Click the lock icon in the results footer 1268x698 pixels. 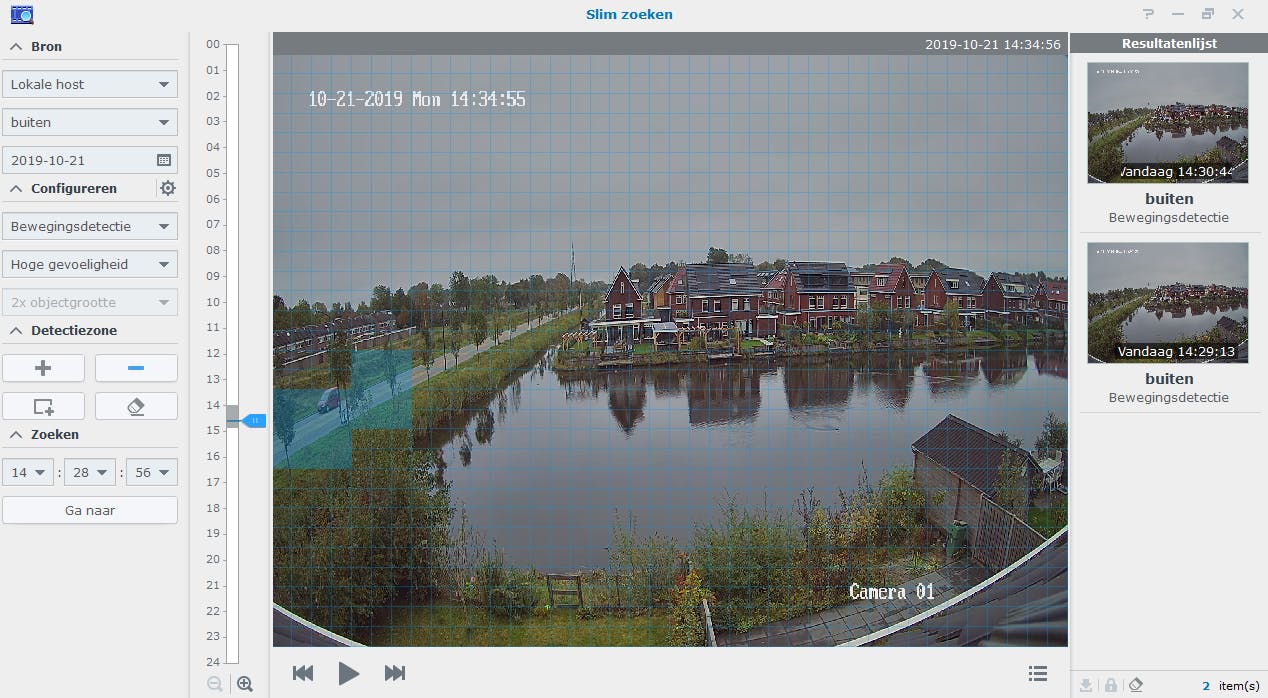click(x=1110, y=685)
